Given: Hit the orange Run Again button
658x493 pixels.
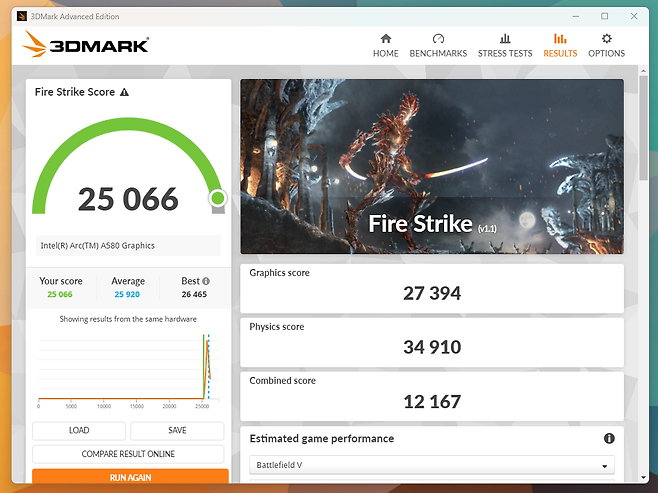Looking at the screenshot, I should (x=130, y=478).
